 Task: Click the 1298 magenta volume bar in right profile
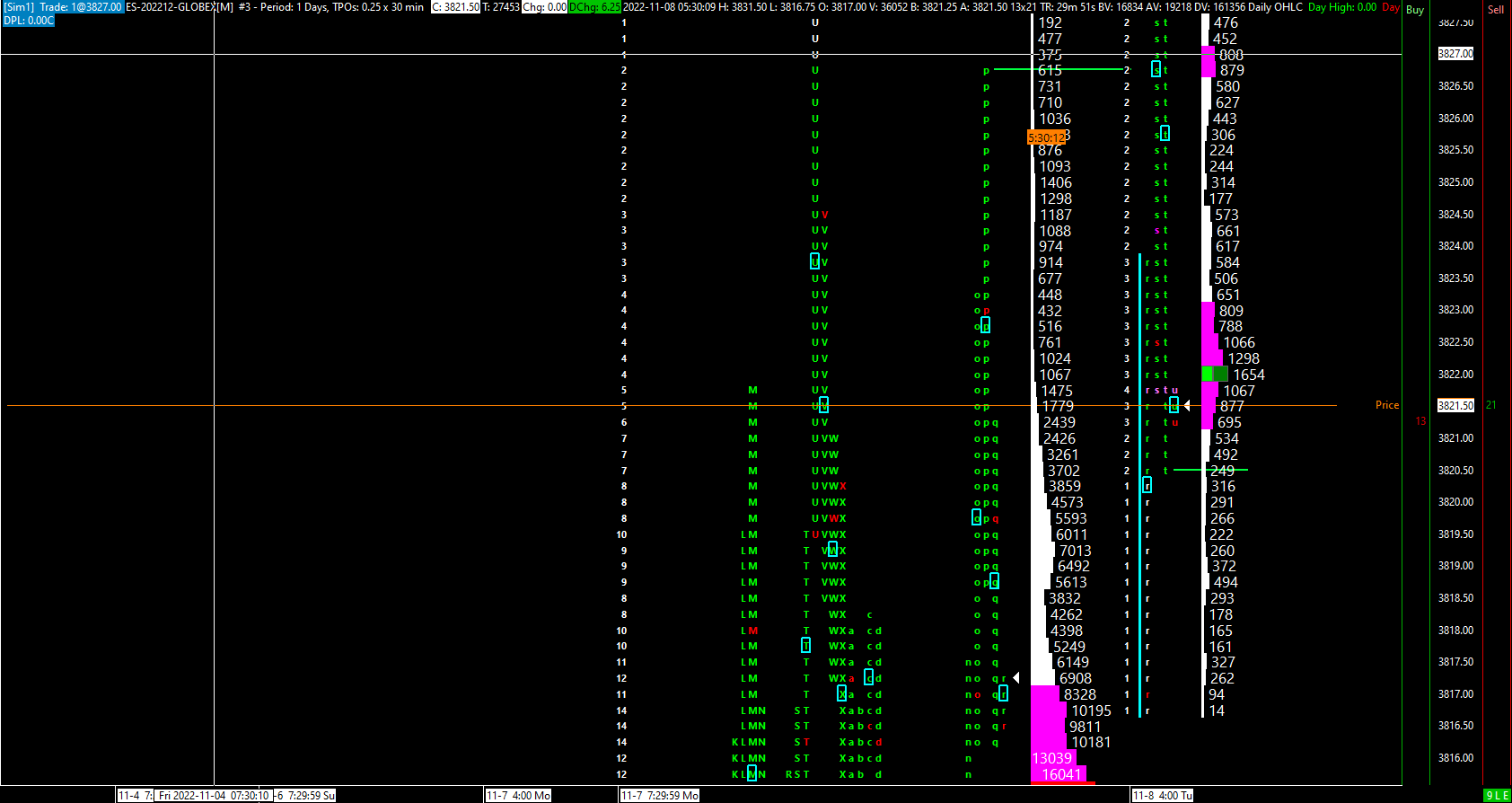coord(1212,358)
